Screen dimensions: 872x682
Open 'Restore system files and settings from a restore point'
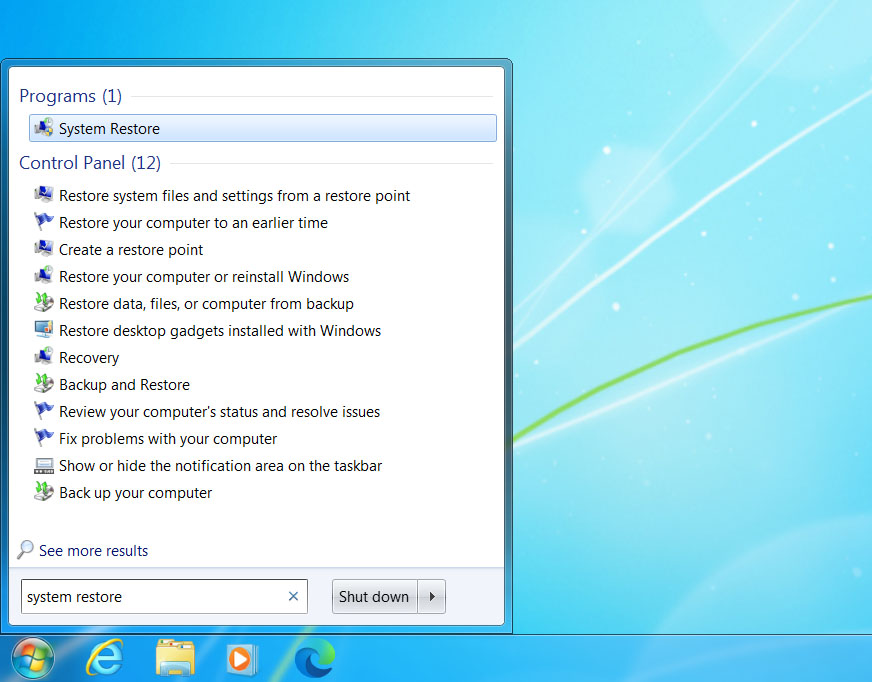point(234,196)
